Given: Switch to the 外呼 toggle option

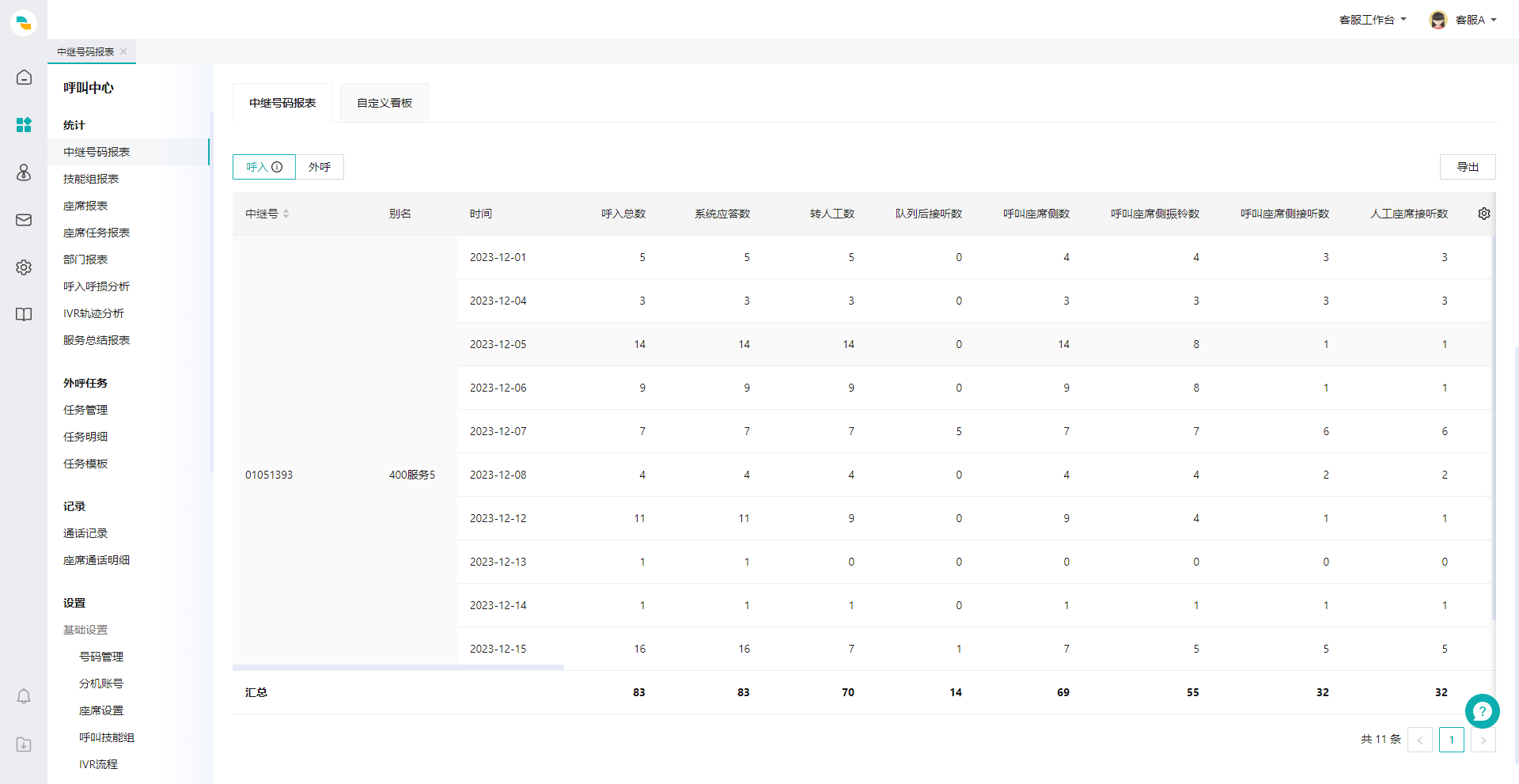Looking at the screenshot, I should (320, 167).
